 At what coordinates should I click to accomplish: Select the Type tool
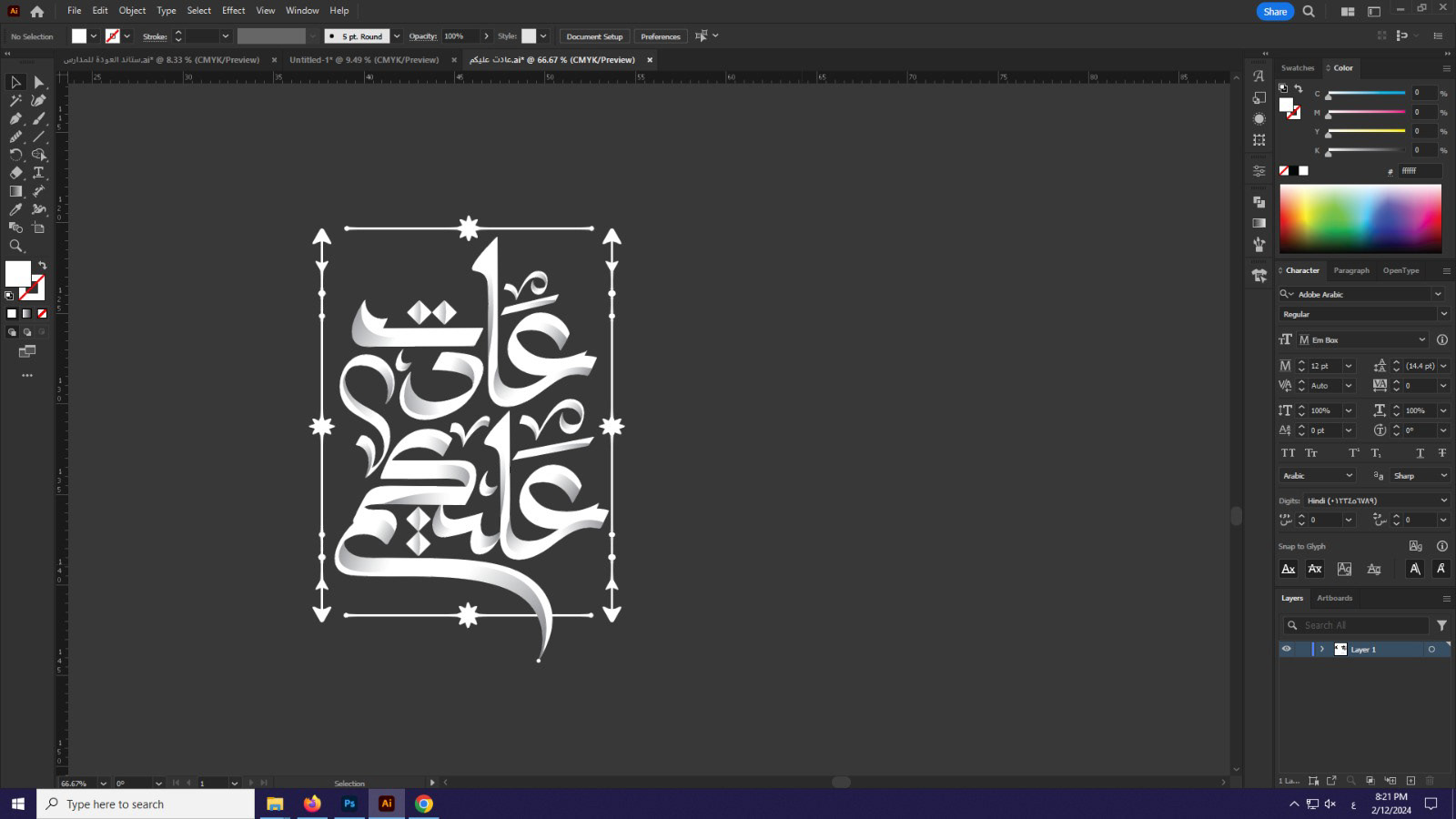click(x=38, y=173)
